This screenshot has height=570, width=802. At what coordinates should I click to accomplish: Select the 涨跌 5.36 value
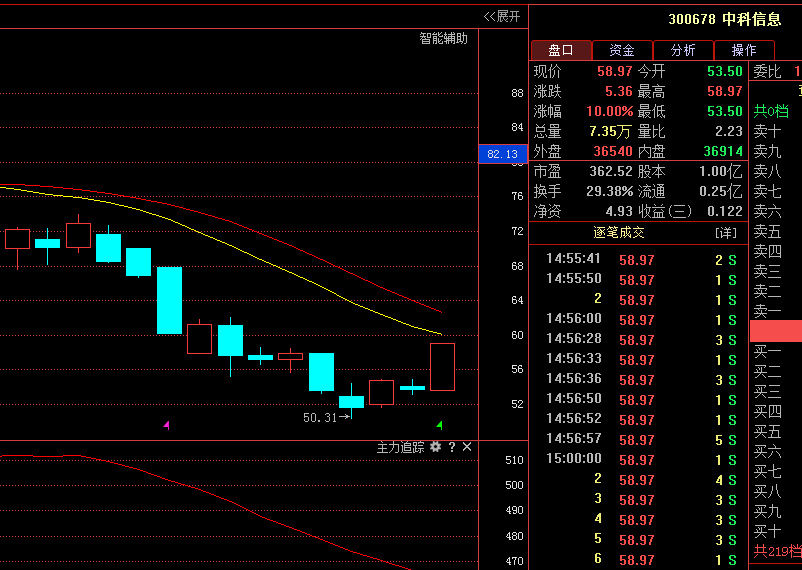[619, 92]
